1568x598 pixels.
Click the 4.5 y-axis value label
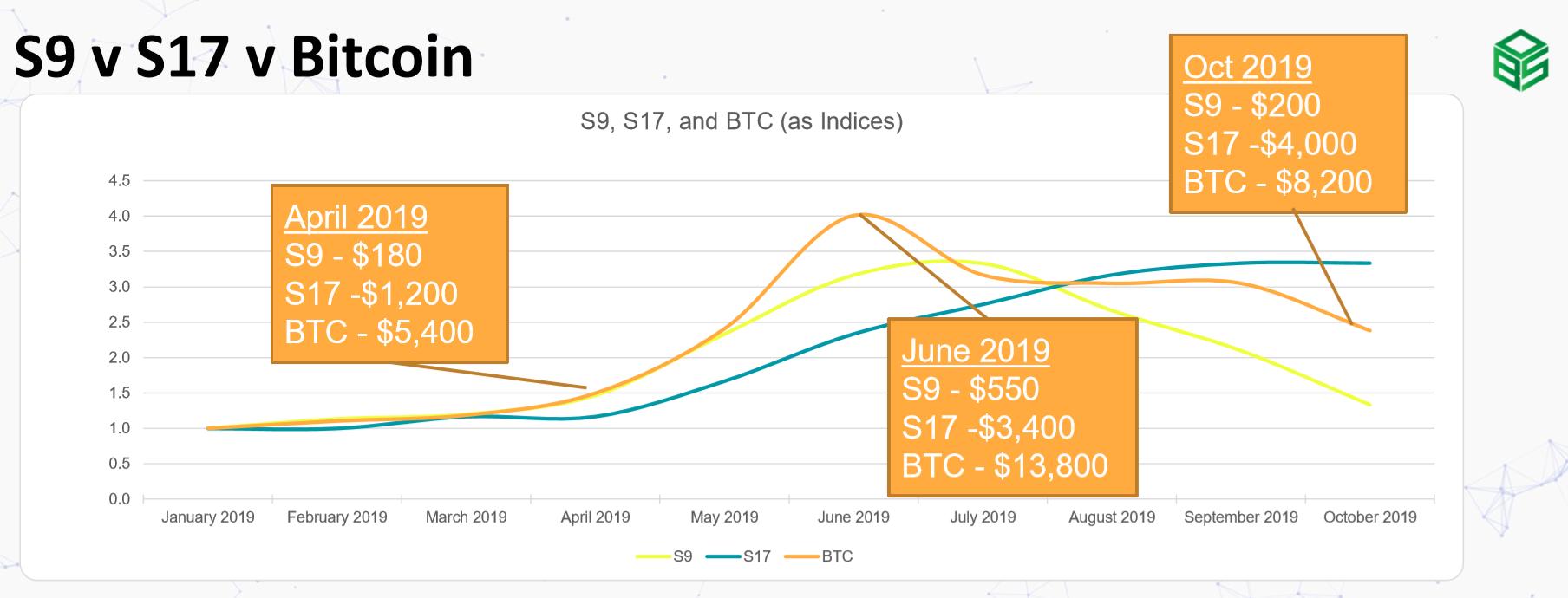click(120, 181)
